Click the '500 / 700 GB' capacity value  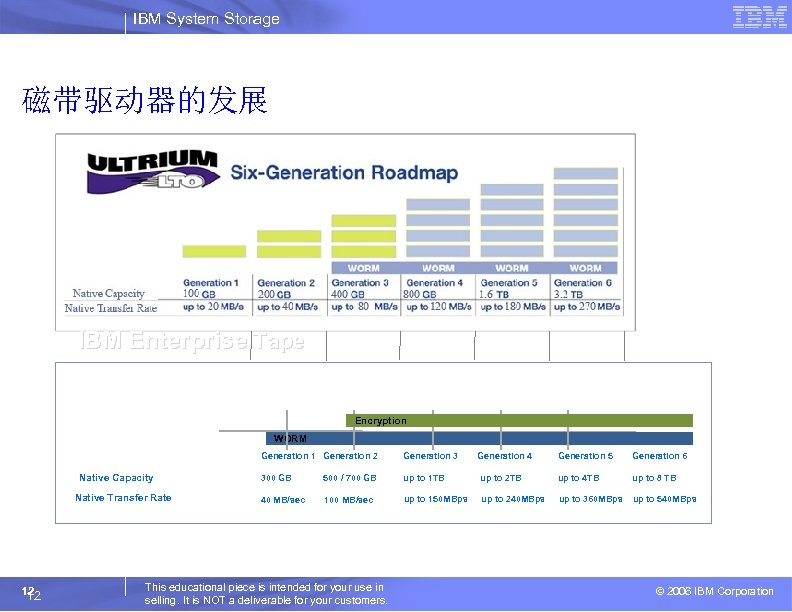pos(350,478)
